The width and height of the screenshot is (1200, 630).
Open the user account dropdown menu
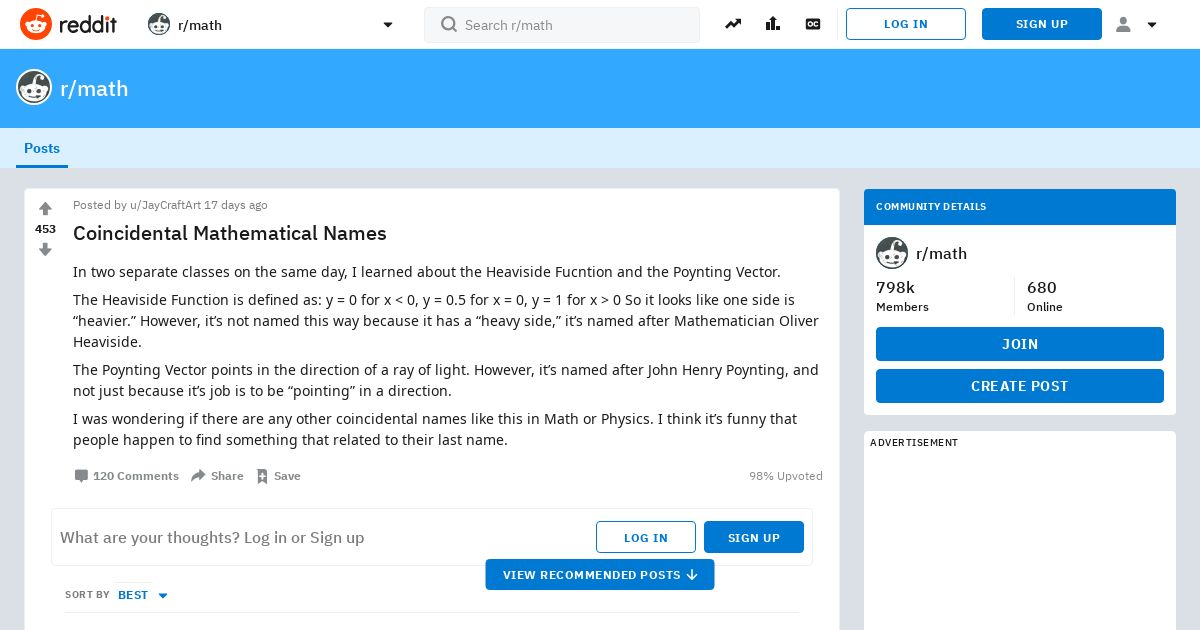[x=1137, y=24]
